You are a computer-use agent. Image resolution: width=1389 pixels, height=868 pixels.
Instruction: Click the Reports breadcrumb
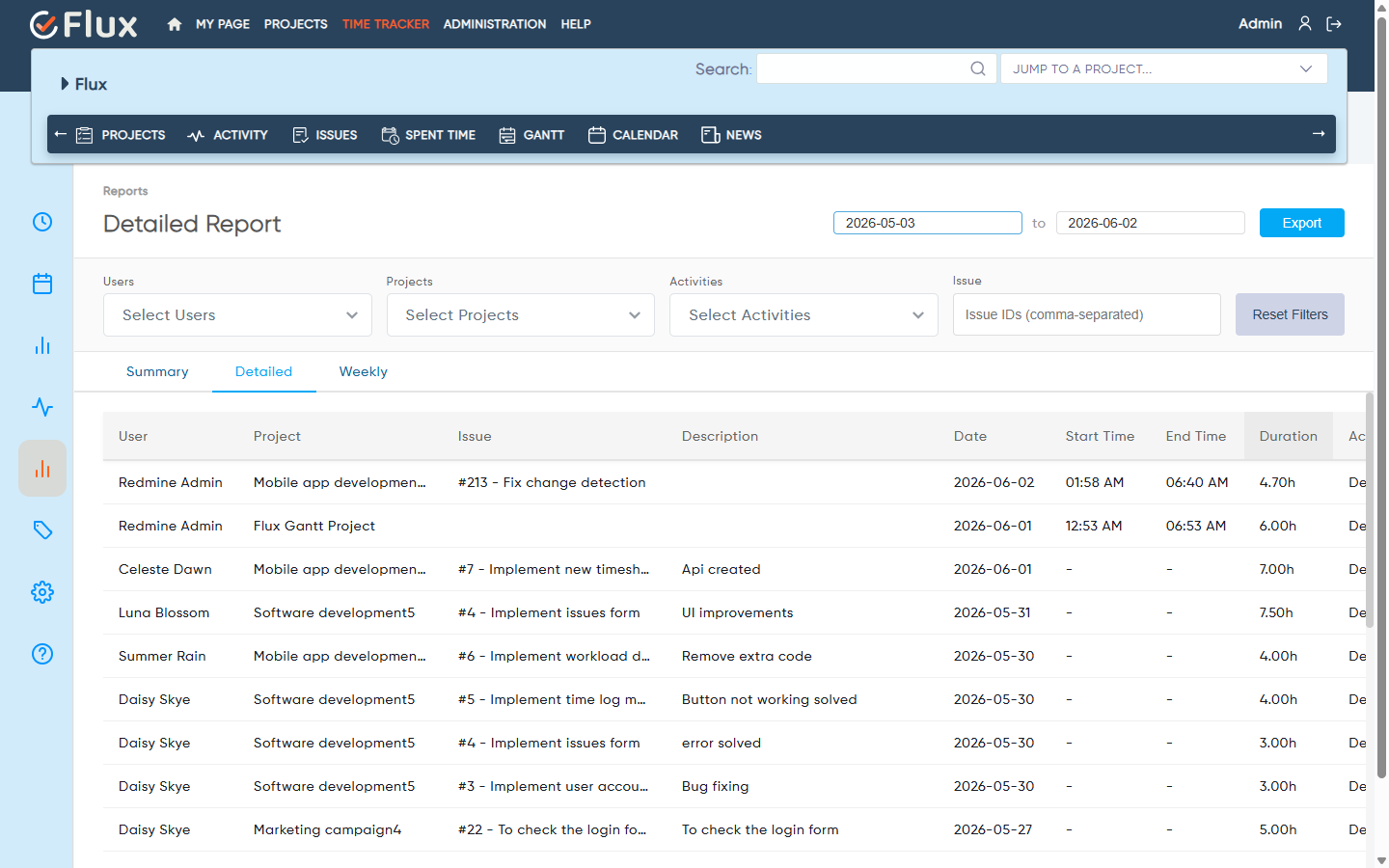pyautogui.click(x=125, y=191)
